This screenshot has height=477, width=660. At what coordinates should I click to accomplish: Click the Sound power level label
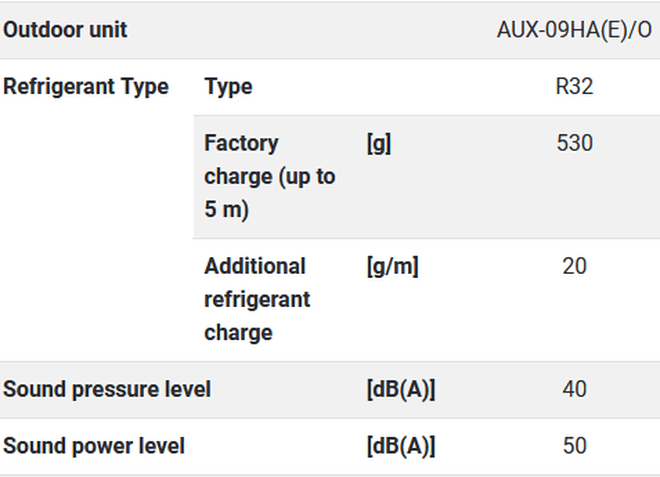pyautogui.click(x=94, y=446)
